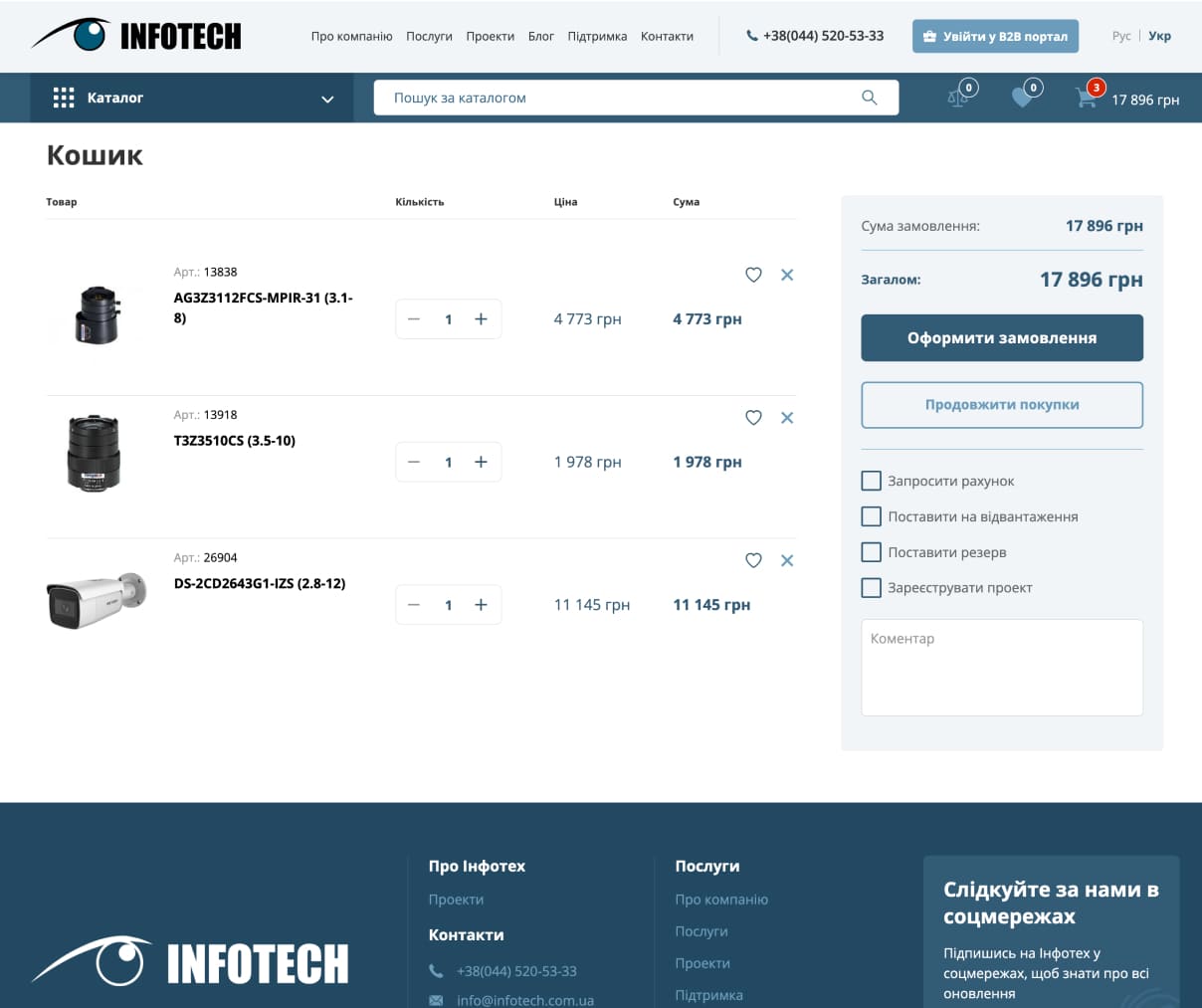Viewport: 1202px width, 1008px height.
Task: Enable the 'Запросити рахунок' checkbox
Action: click(x=871, y=481)
